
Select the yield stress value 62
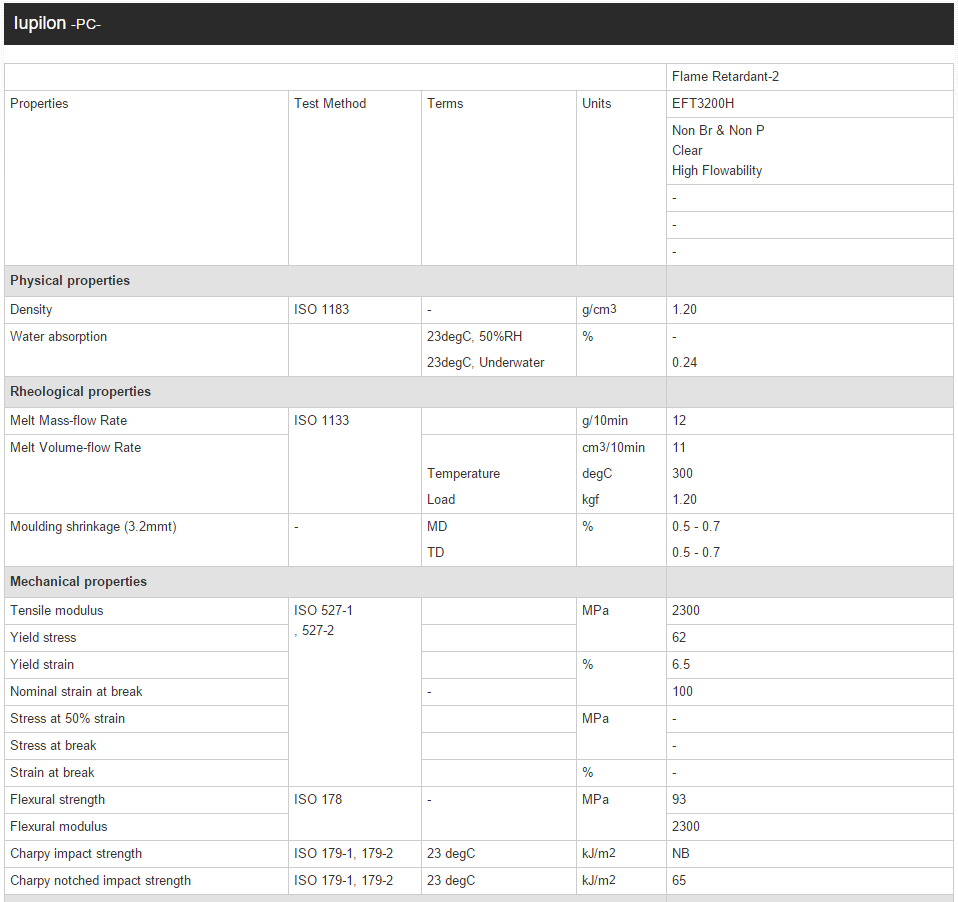pos(679,637)
